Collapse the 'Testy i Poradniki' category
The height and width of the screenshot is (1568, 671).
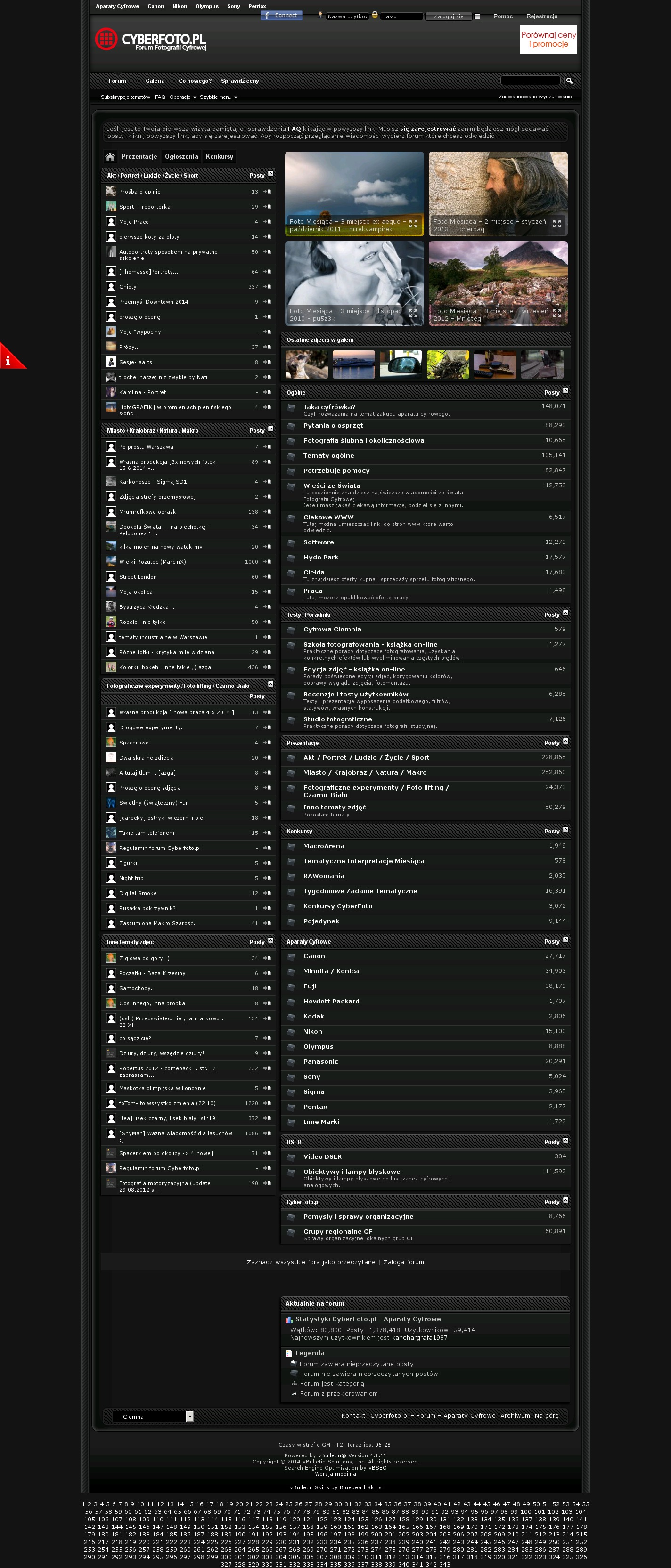point(565,613)
